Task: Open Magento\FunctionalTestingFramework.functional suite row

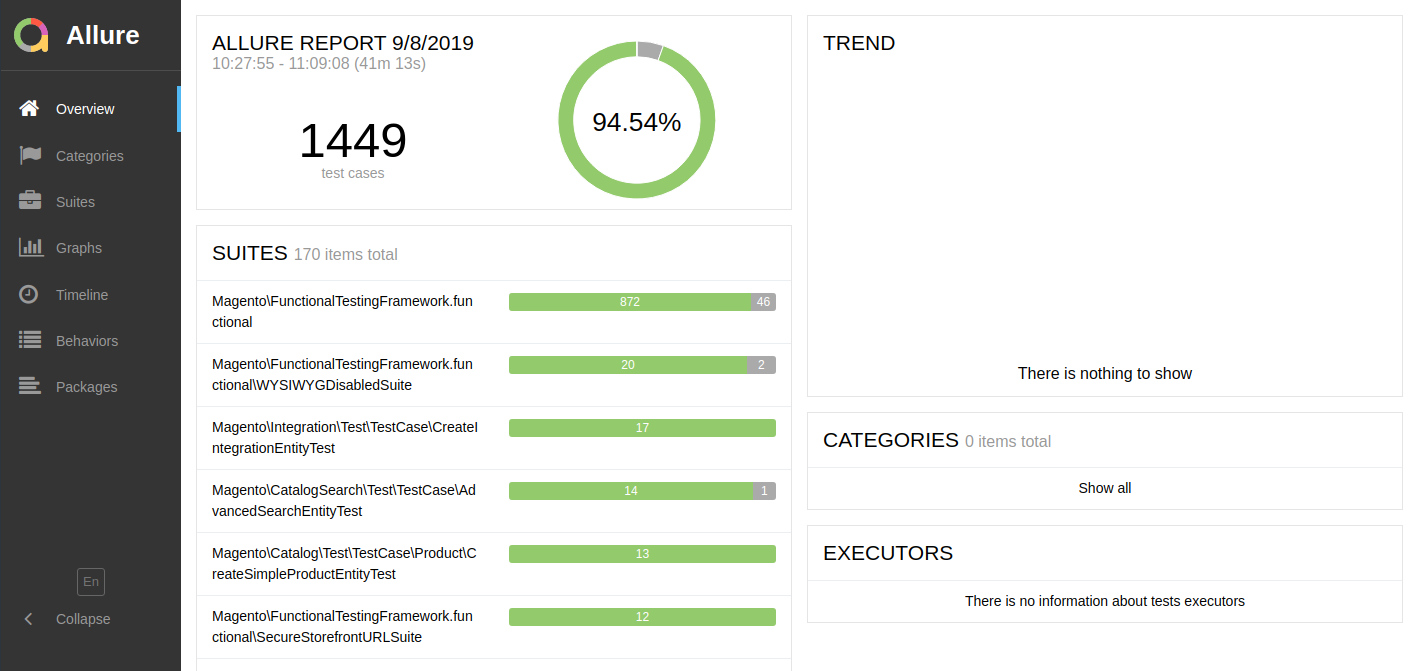Action: (x=494, y=312)
